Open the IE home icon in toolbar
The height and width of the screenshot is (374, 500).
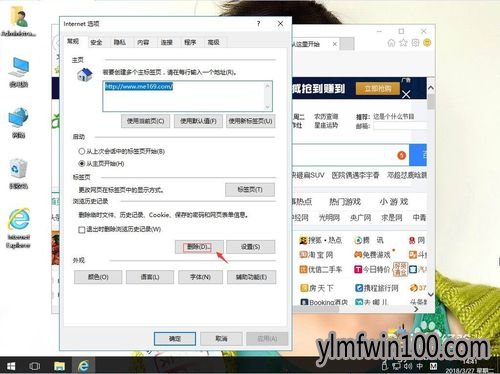pos(391,43)
